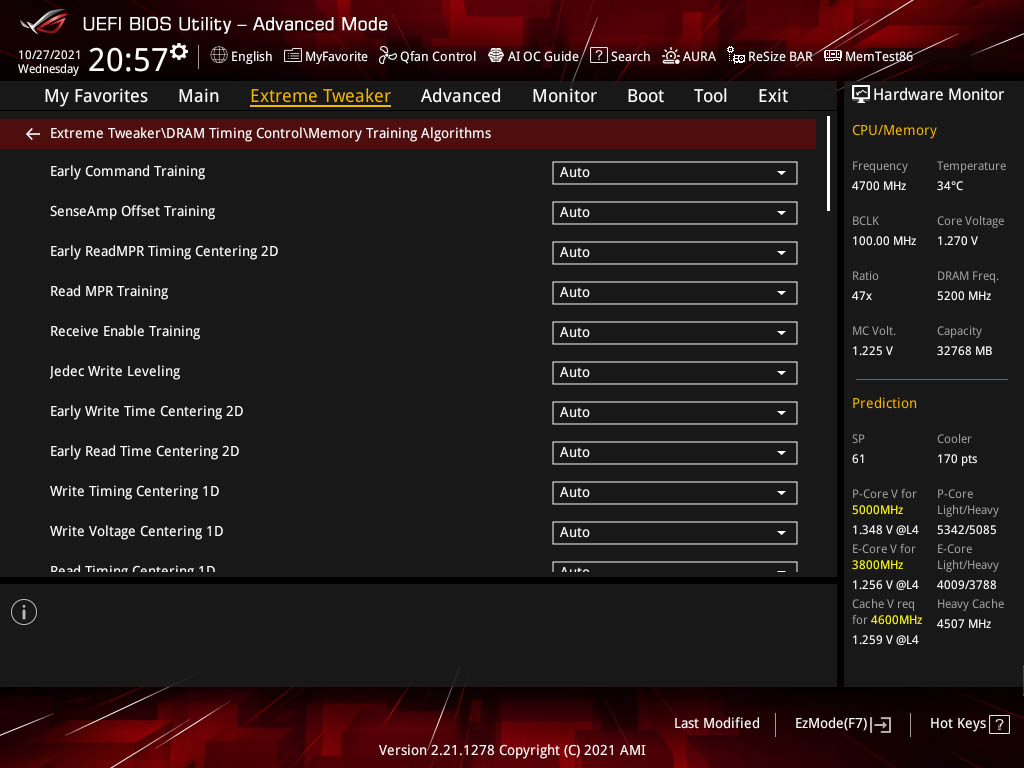Screen dimensions: 1024x768
Task: Click Last Modified button
Action: click(x=717, y=724)
